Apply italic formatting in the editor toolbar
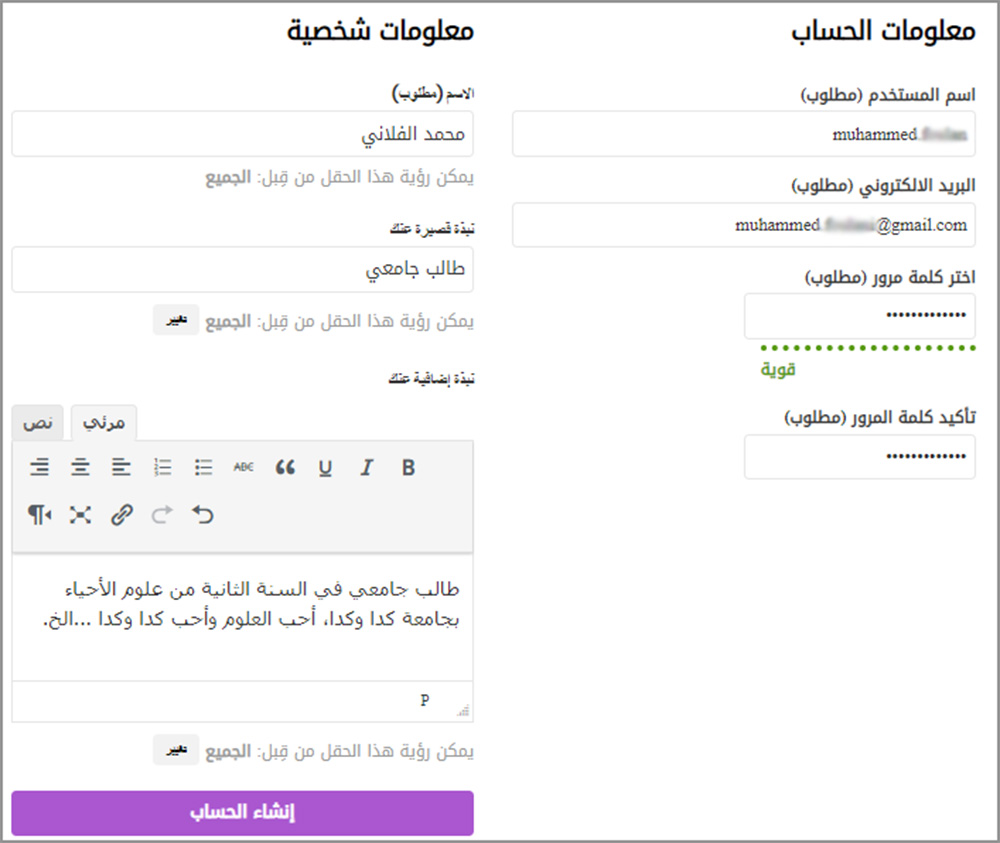Image resolution: width=1000 pixels, height=843 pixels. click(x=367, y=467)
